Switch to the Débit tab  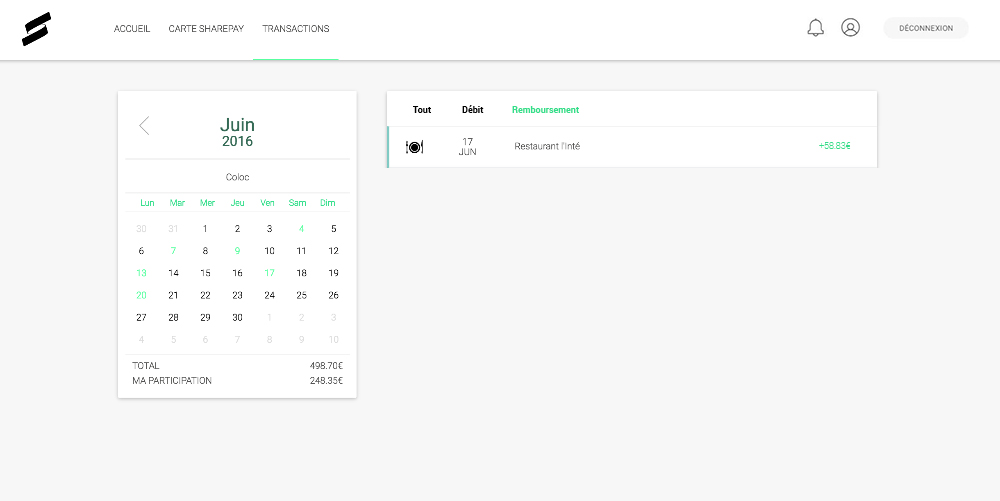(x=473, y=110)
